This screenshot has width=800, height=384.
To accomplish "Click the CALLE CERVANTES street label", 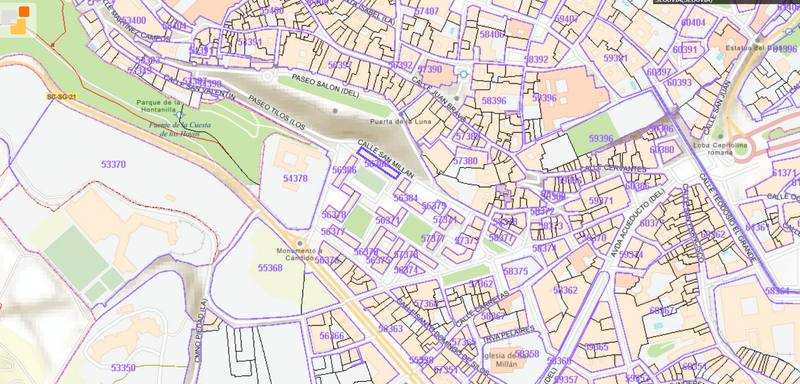I will [613, 168].
